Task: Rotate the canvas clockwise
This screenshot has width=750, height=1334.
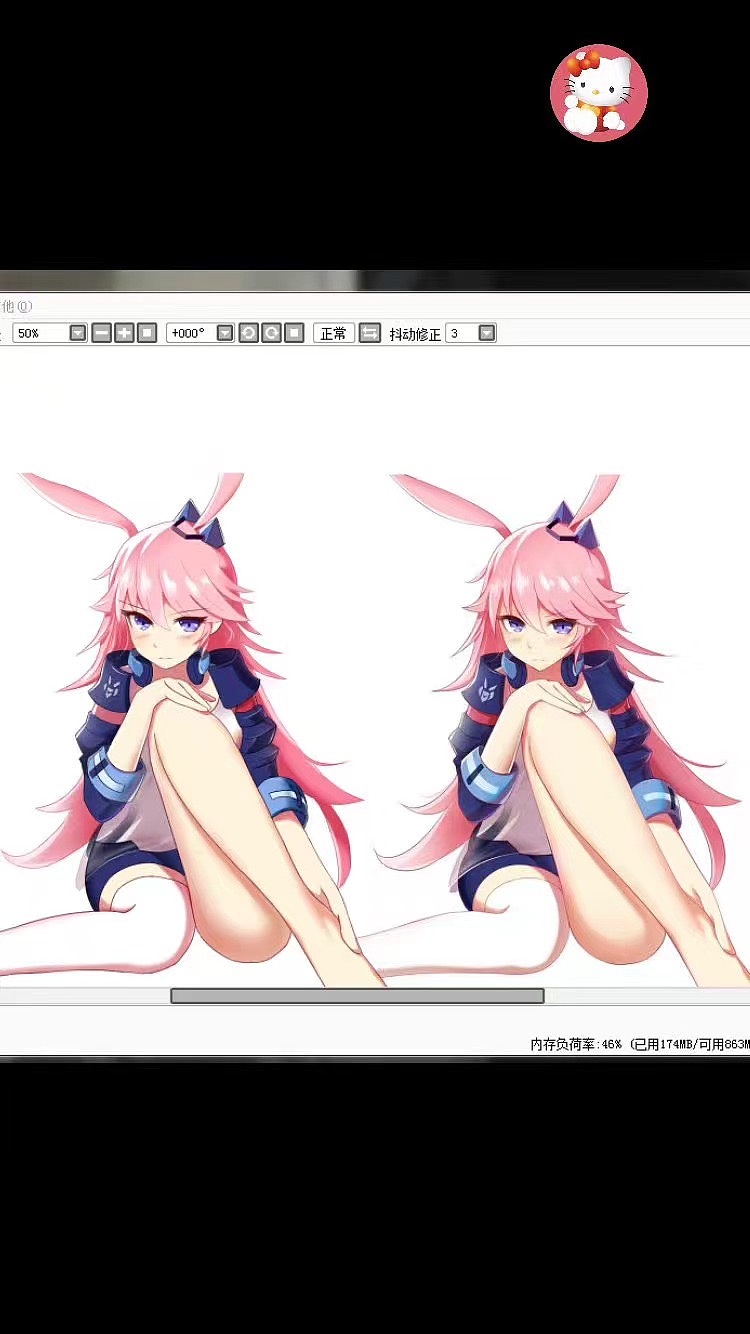Action: tap(271, 333)
